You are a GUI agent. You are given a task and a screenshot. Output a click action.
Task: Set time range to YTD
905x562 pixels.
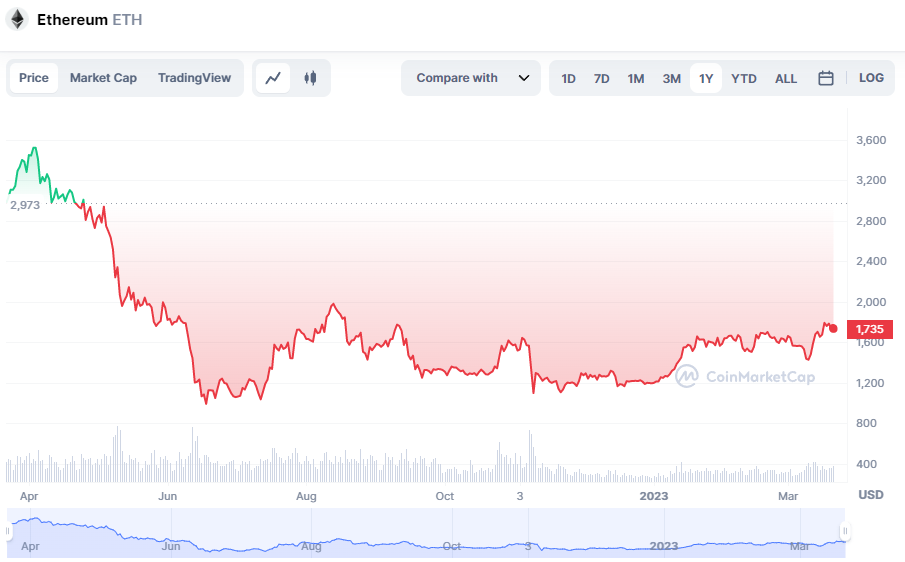(743, 78)
